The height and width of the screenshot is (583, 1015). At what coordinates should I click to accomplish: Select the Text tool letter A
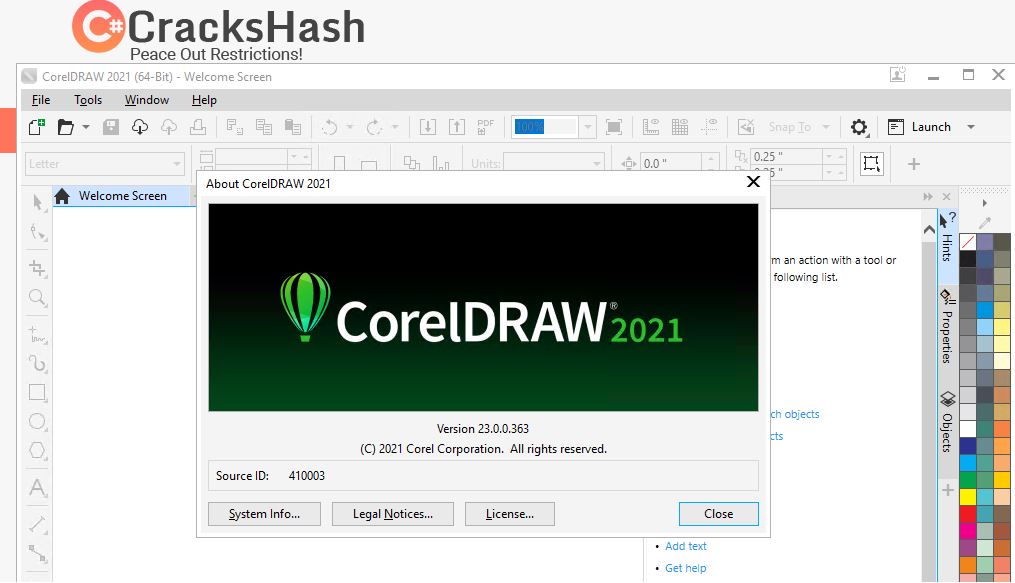click(x=38, y=487)
